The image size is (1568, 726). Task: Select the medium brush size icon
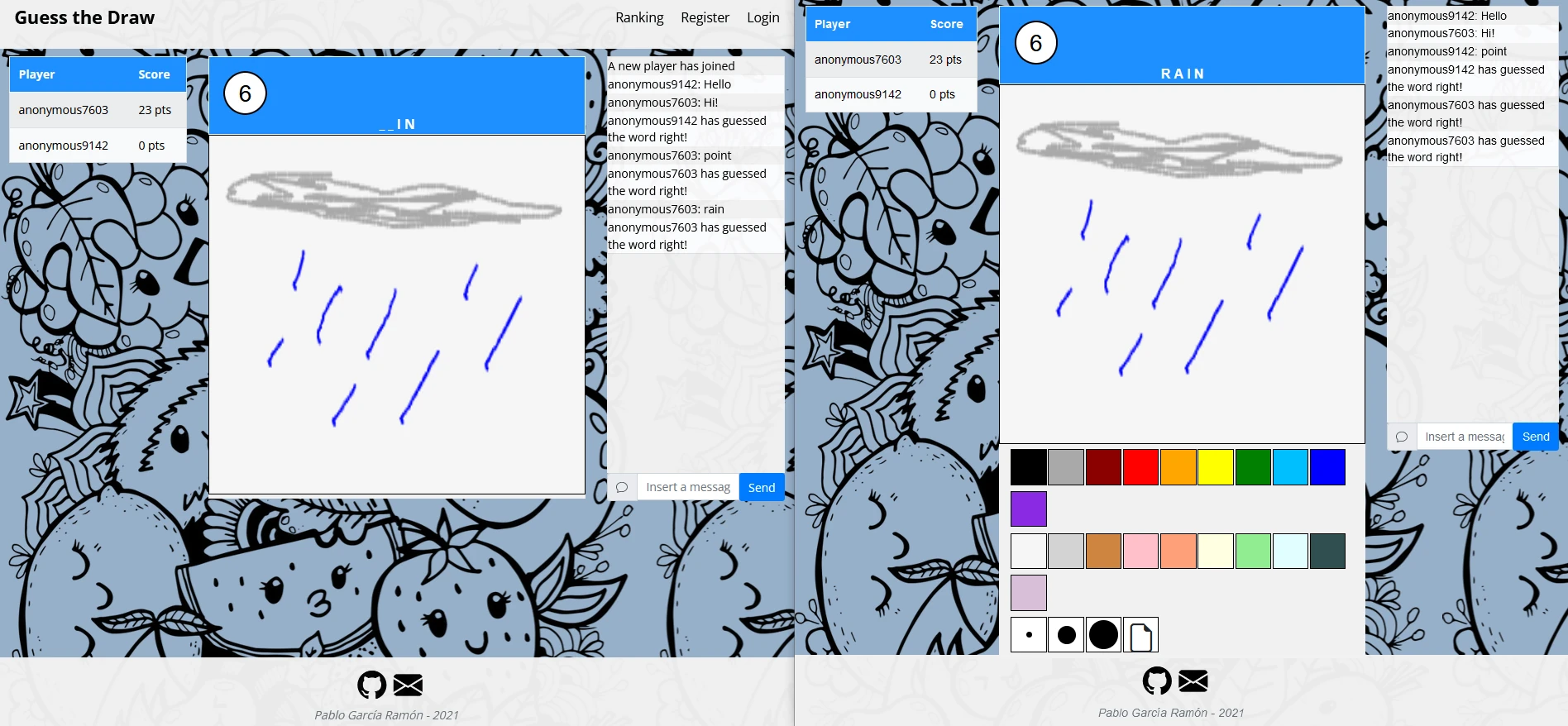click(1066, 635)
